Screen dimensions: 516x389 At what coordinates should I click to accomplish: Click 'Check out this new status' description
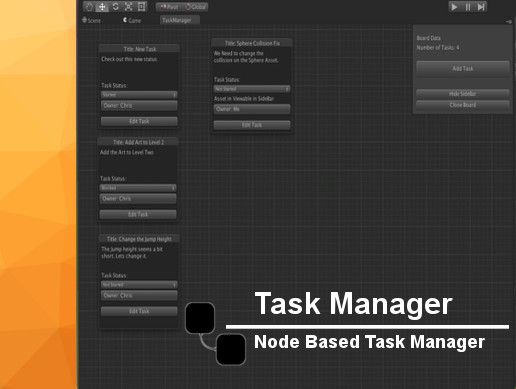click(x=129, y=59)
